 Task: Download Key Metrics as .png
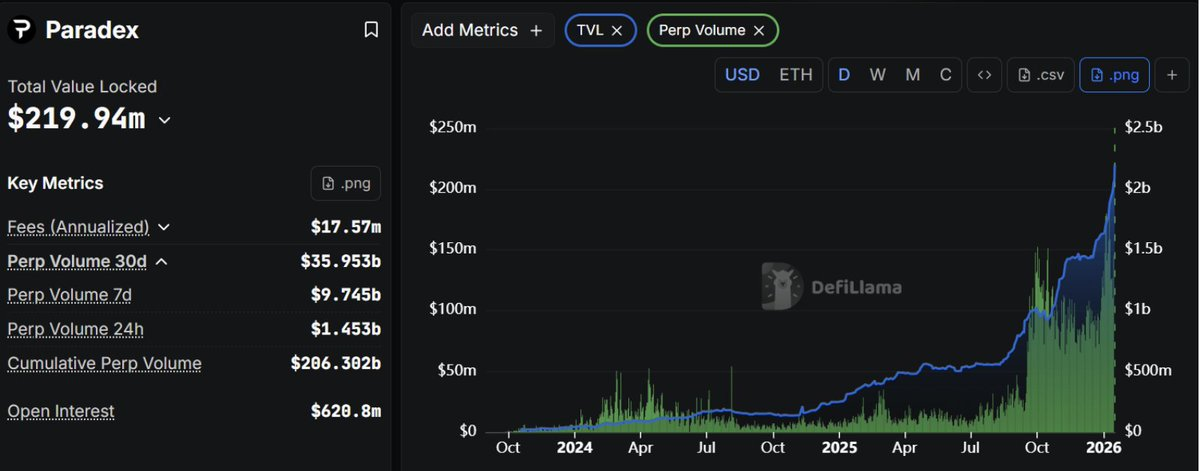pos(345,183)
